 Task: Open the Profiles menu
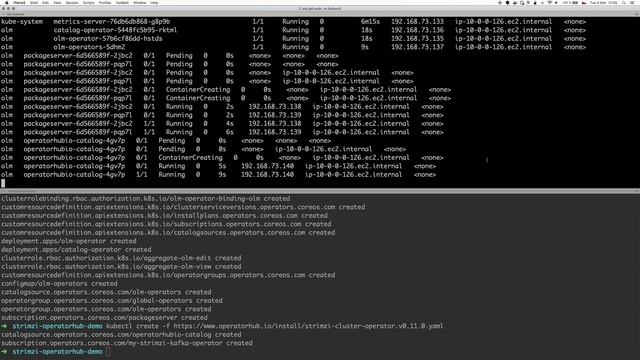pyautogui.click(x=105, y=2)
